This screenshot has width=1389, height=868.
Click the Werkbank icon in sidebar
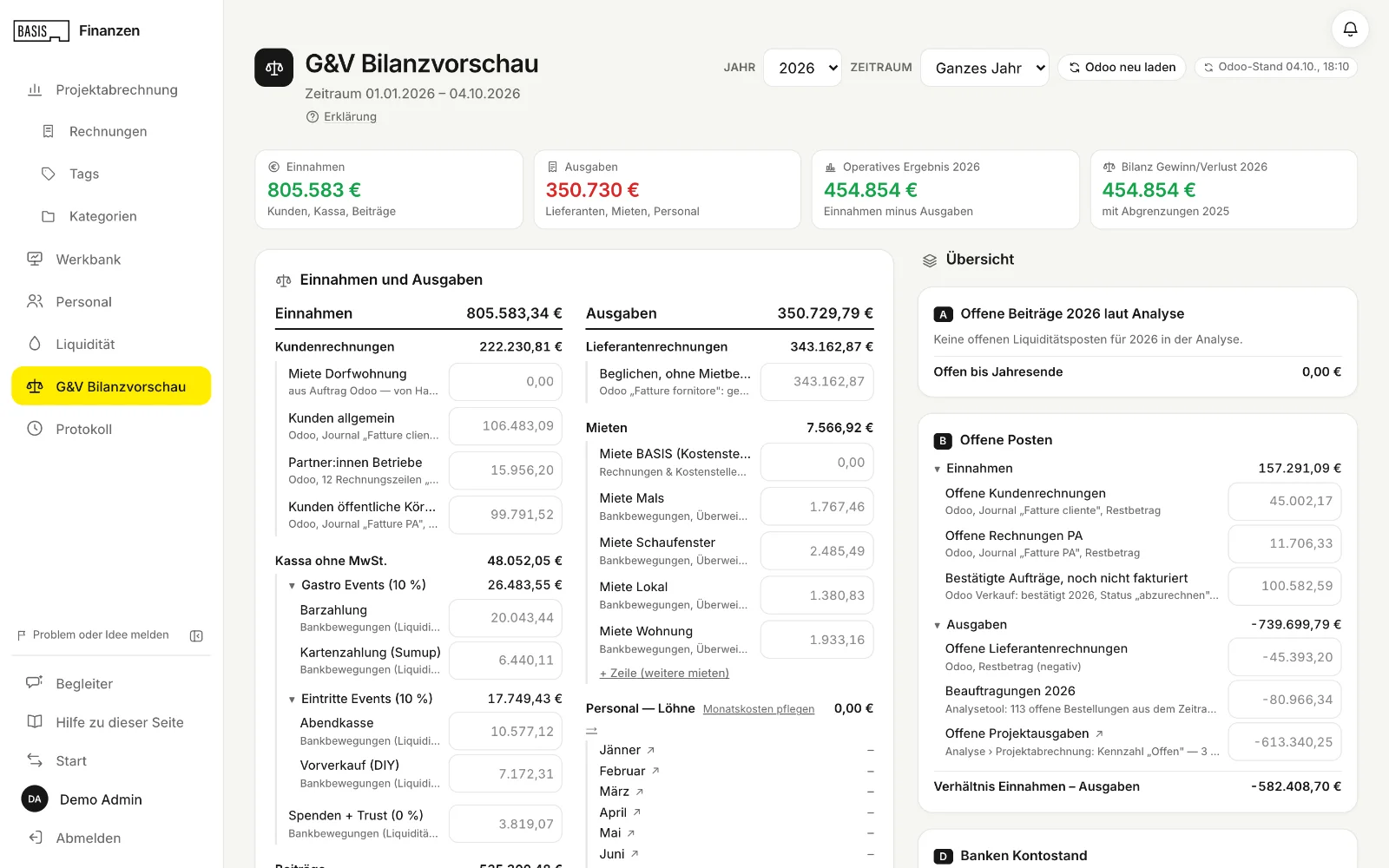tap(35, 259)
